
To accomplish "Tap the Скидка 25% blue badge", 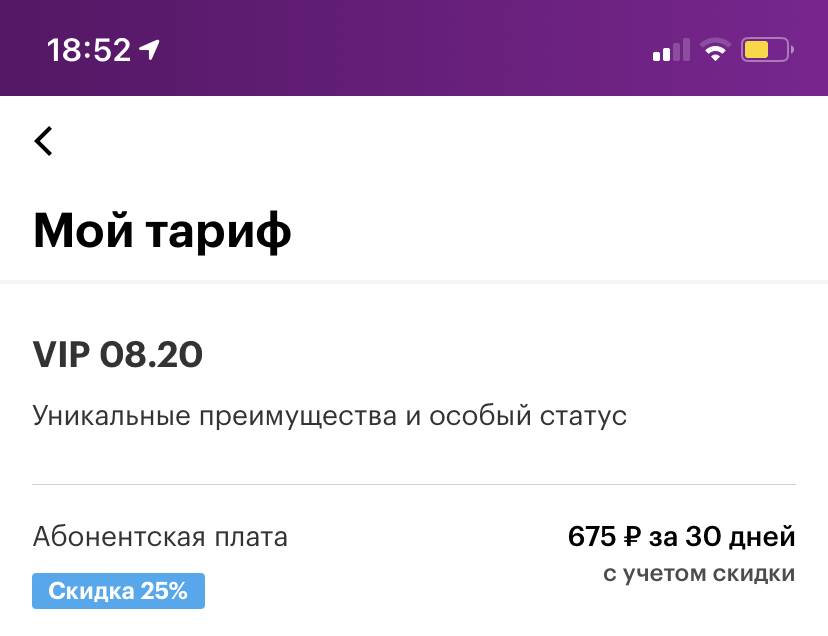I will pyautogui.click(x=118, y=591).
